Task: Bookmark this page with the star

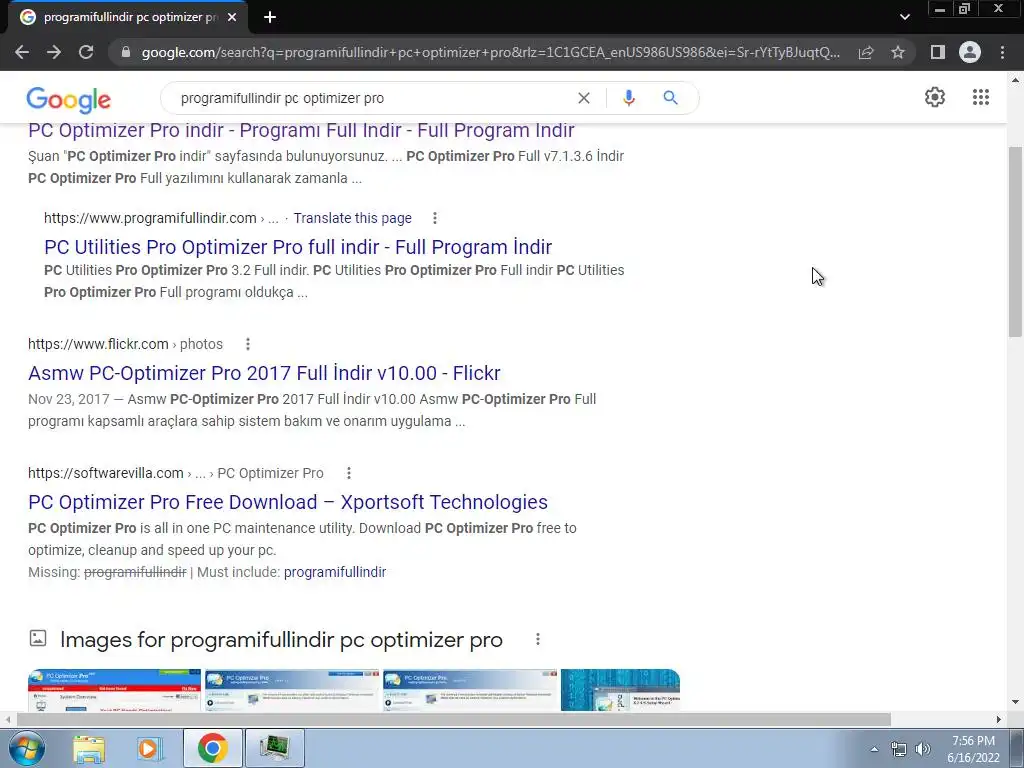Action: (898, 52)
